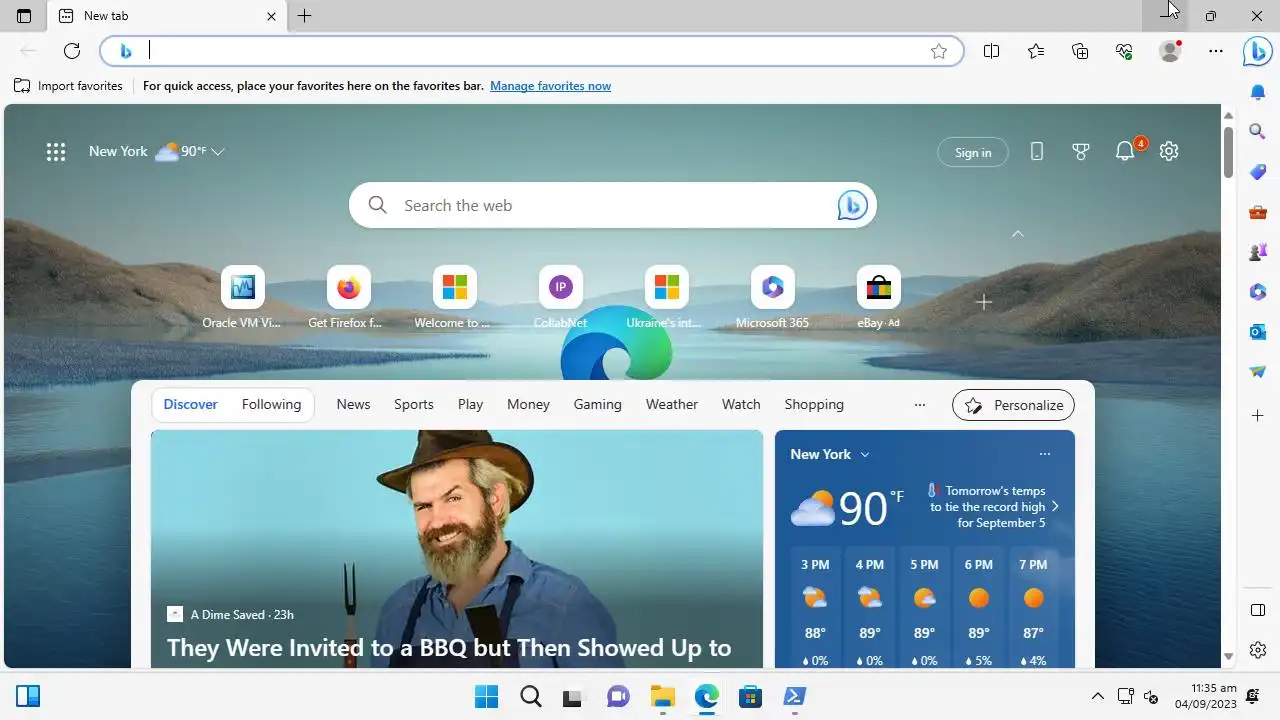Open tomorrow's temps record high arrow
The height and width of the screenshot is (720, 1280).
point(1055,506)
